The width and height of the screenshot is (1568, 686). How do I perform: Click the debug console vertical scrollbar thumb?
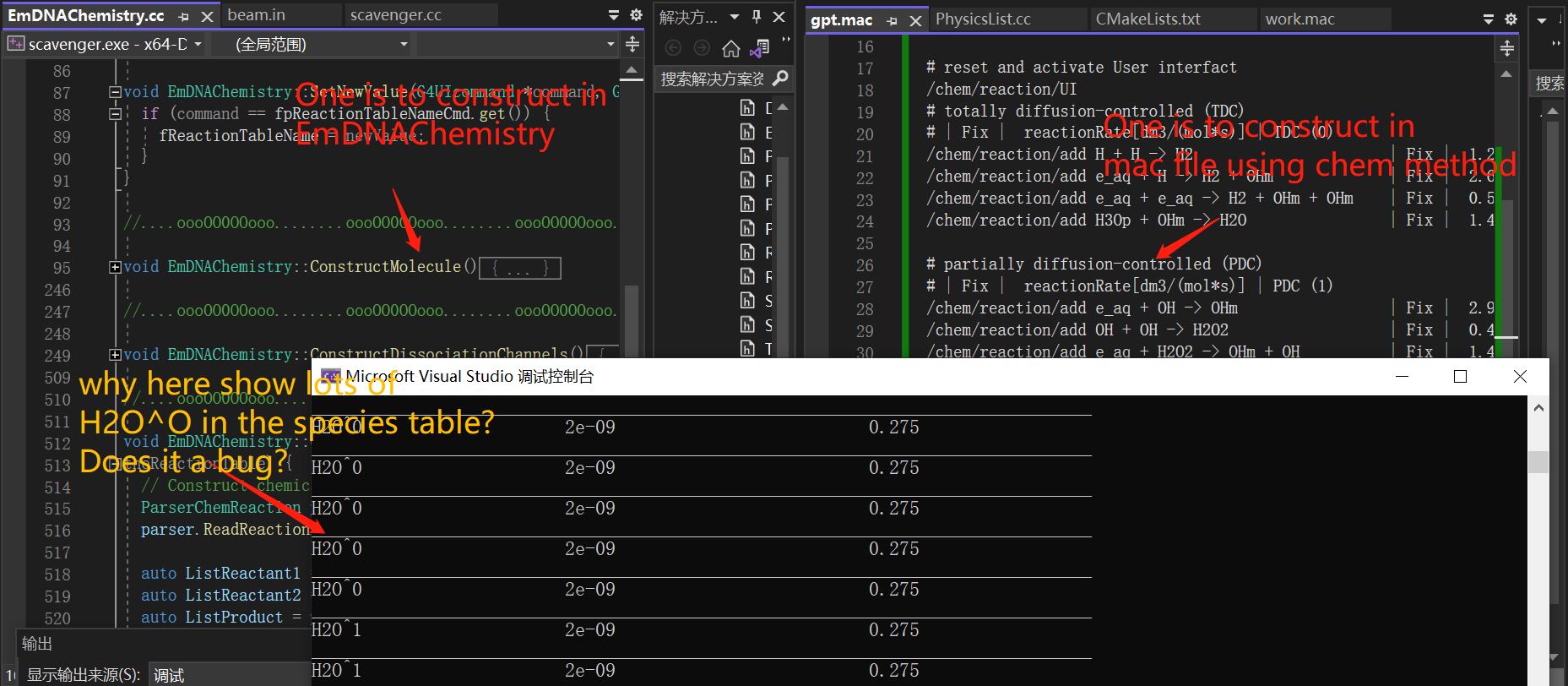(1538, 462)
